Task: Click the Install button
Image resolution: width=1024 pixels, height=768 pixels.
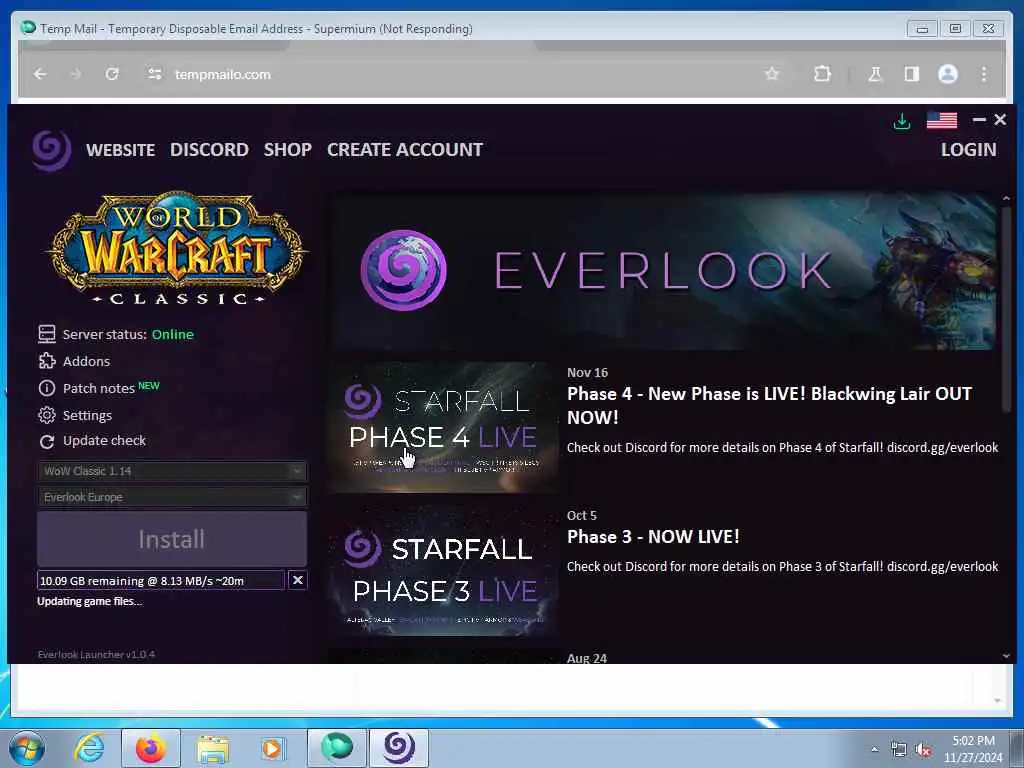Action: pos(172,539)
